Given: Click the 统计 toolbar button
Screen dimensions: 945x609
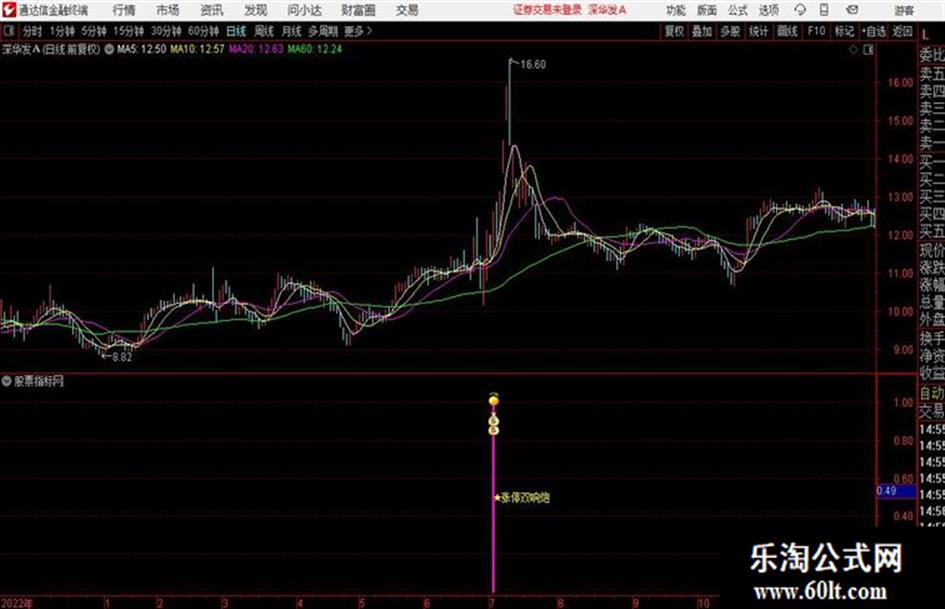Looking at the screenshot, I should point(759,31).
